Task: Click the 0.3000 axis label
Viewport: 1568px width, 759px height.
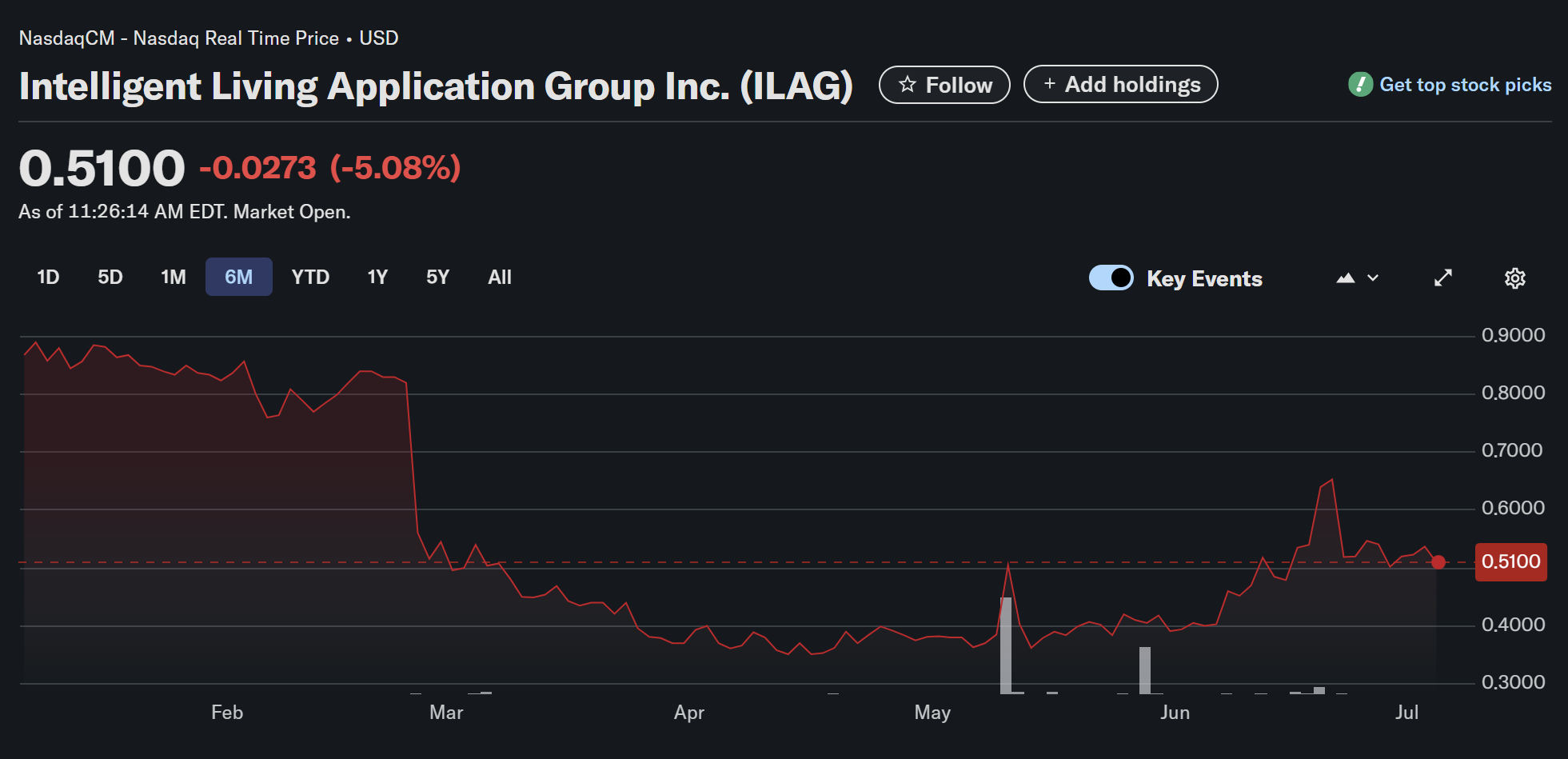Action: 1513,682
